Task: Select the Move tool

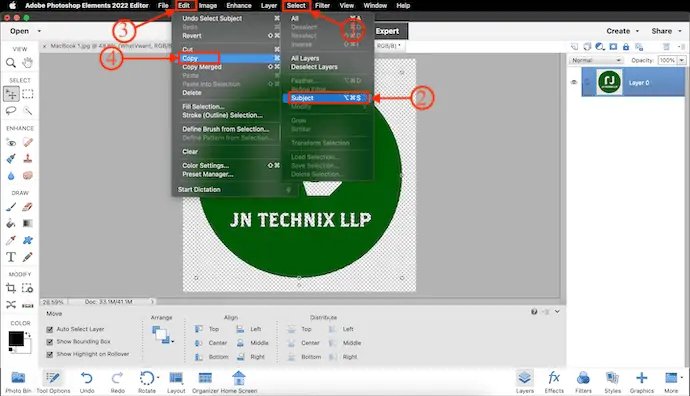Action: (11, 94)
